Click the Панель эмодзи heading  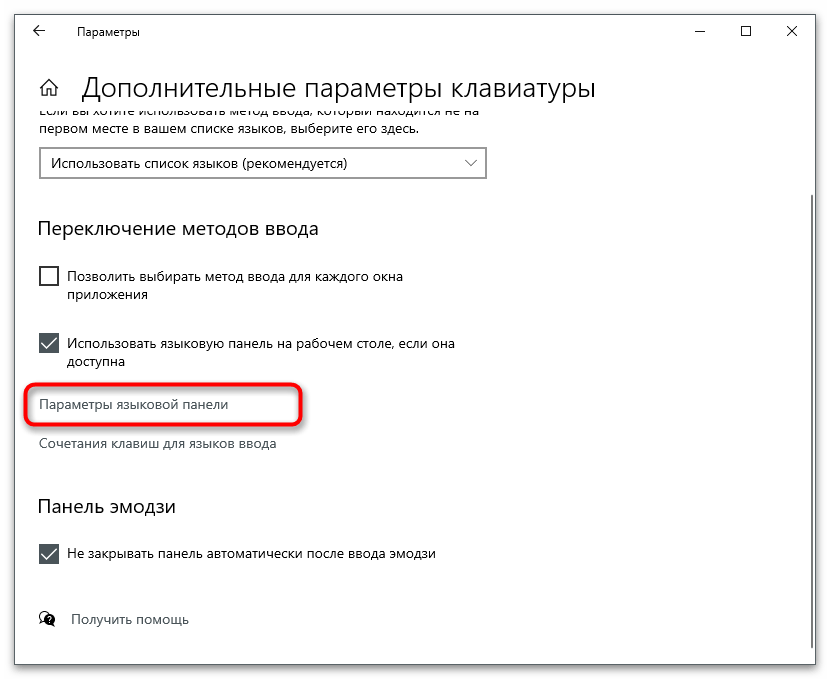coord(106,506)
